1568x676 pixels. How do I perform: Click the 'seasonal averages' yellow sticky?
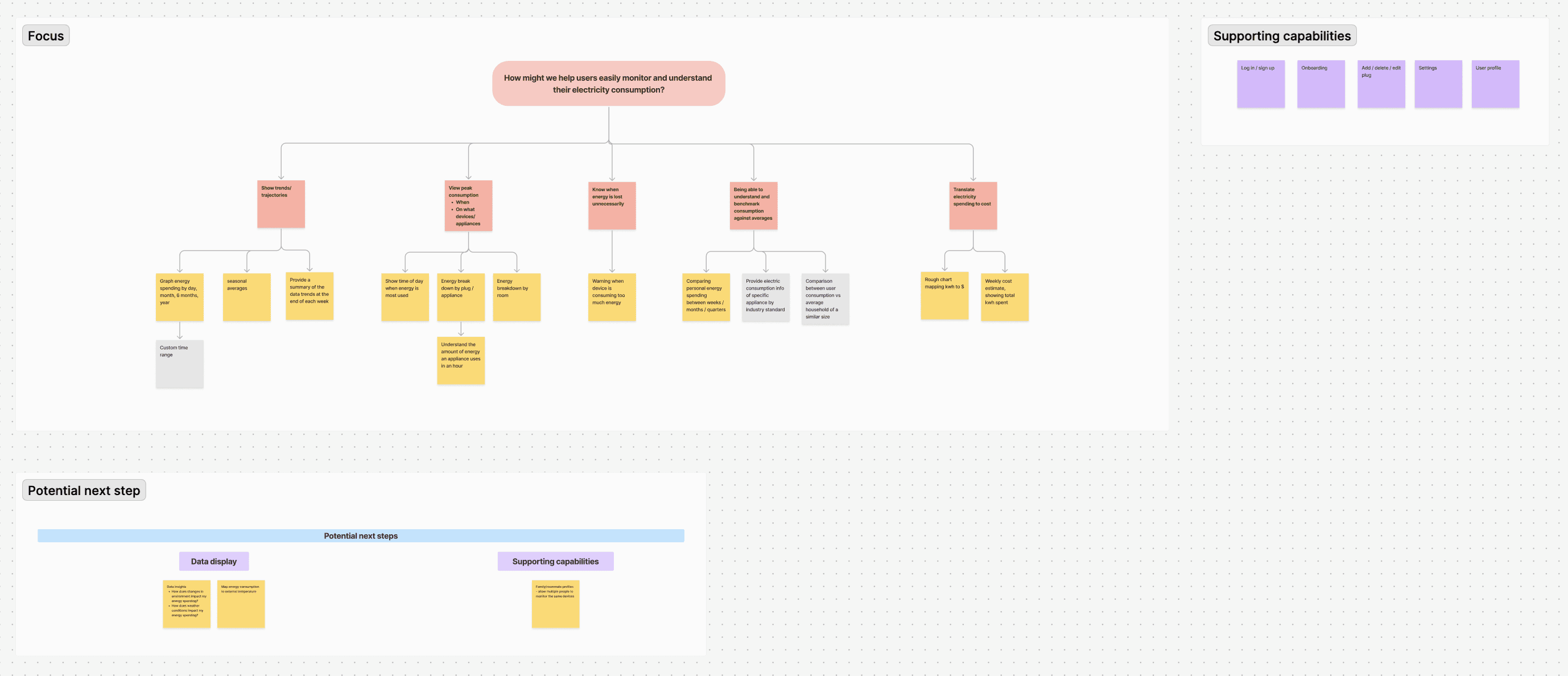(246, 297)
